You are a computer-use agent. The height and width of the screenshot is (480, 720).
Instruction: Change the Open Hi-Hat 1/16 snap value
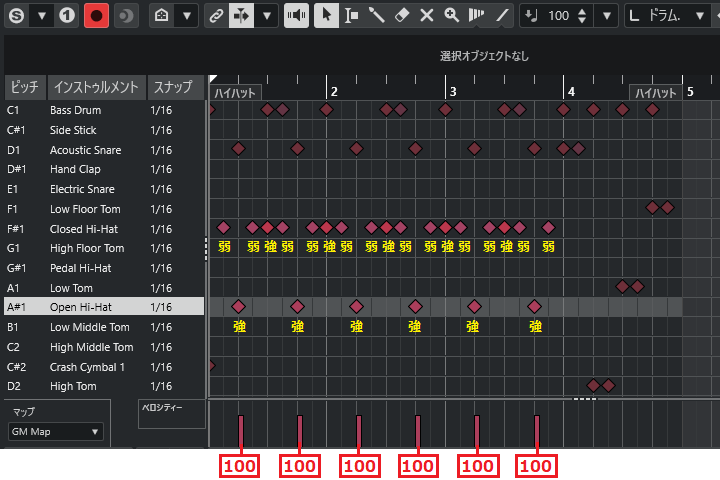(161, 307)
